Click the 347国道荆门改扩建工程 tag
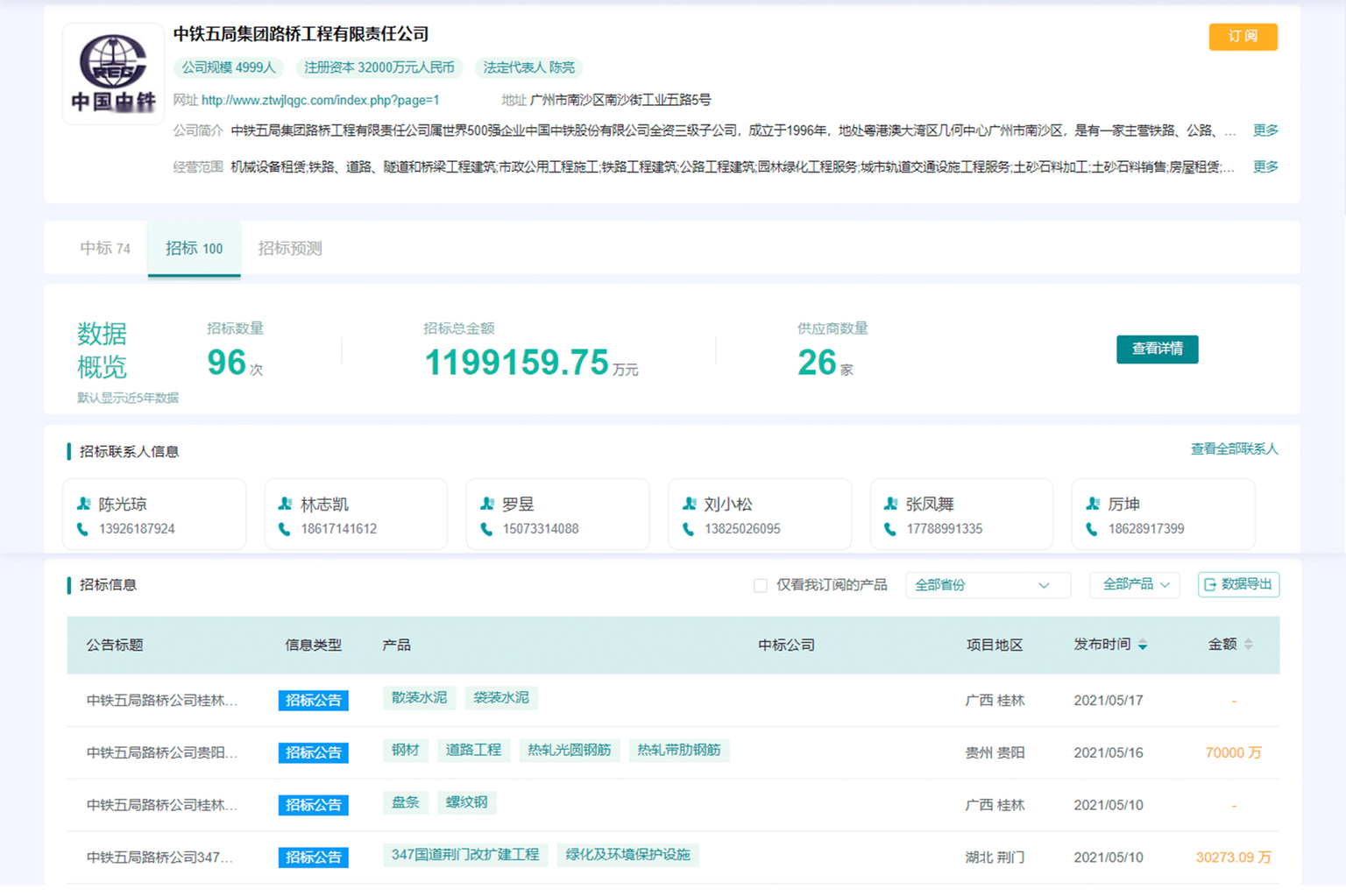The image size is (1346, 896). pos(465,855)
